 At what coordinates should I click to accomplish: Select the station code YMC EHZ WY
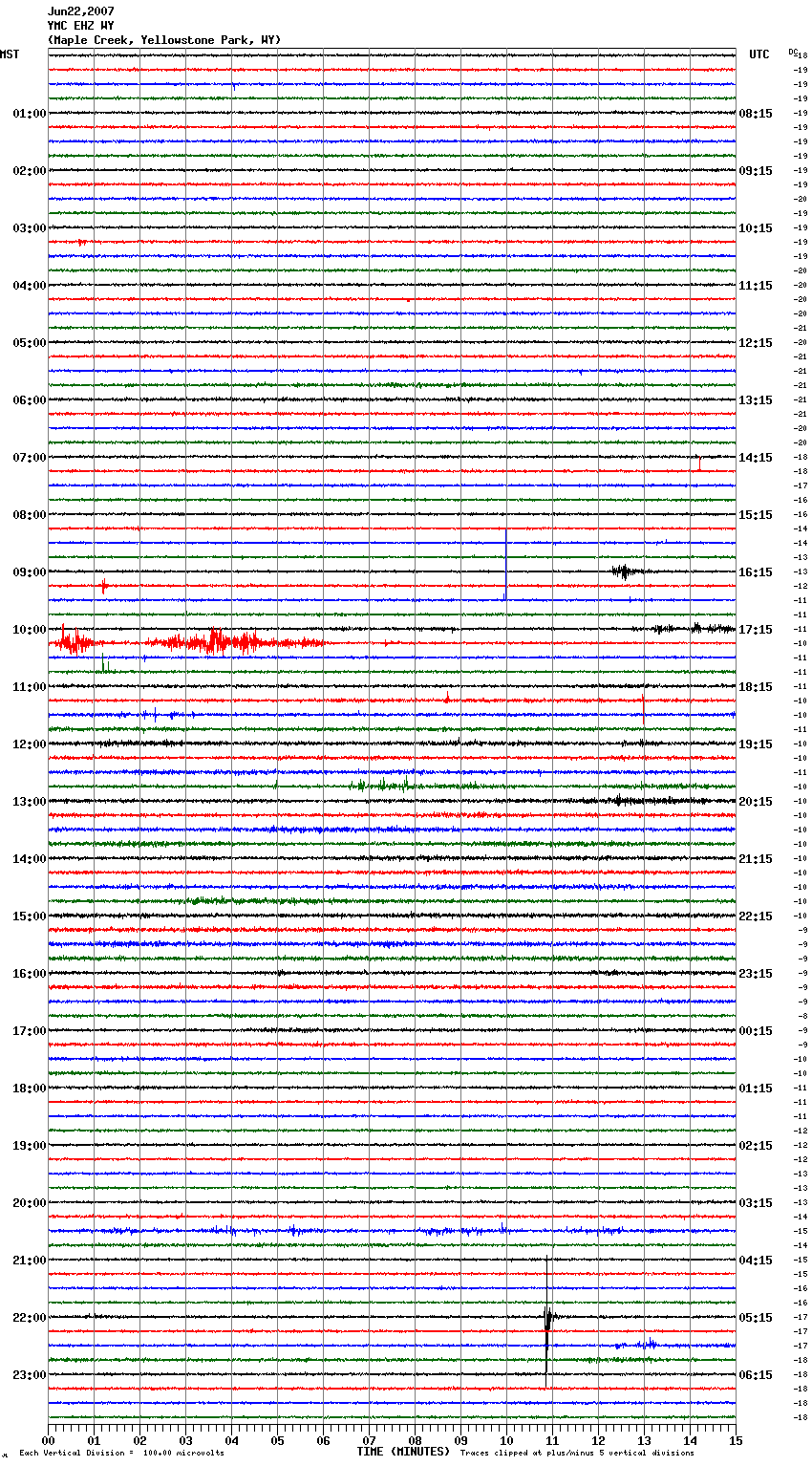pos(81,26)
